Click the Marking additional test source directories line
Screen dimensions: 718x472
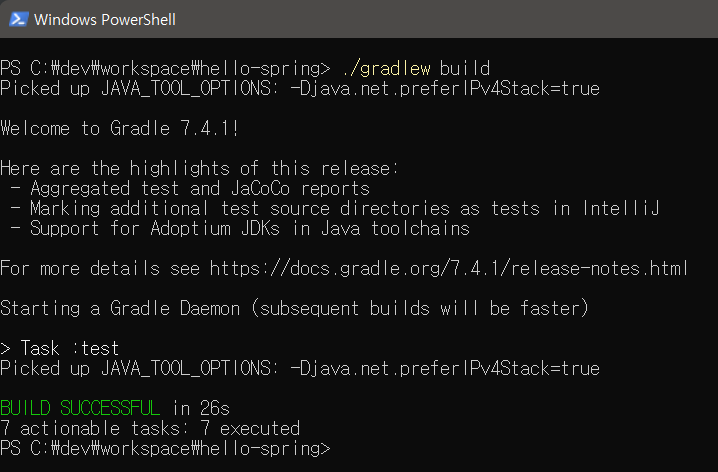click(335, 209)
